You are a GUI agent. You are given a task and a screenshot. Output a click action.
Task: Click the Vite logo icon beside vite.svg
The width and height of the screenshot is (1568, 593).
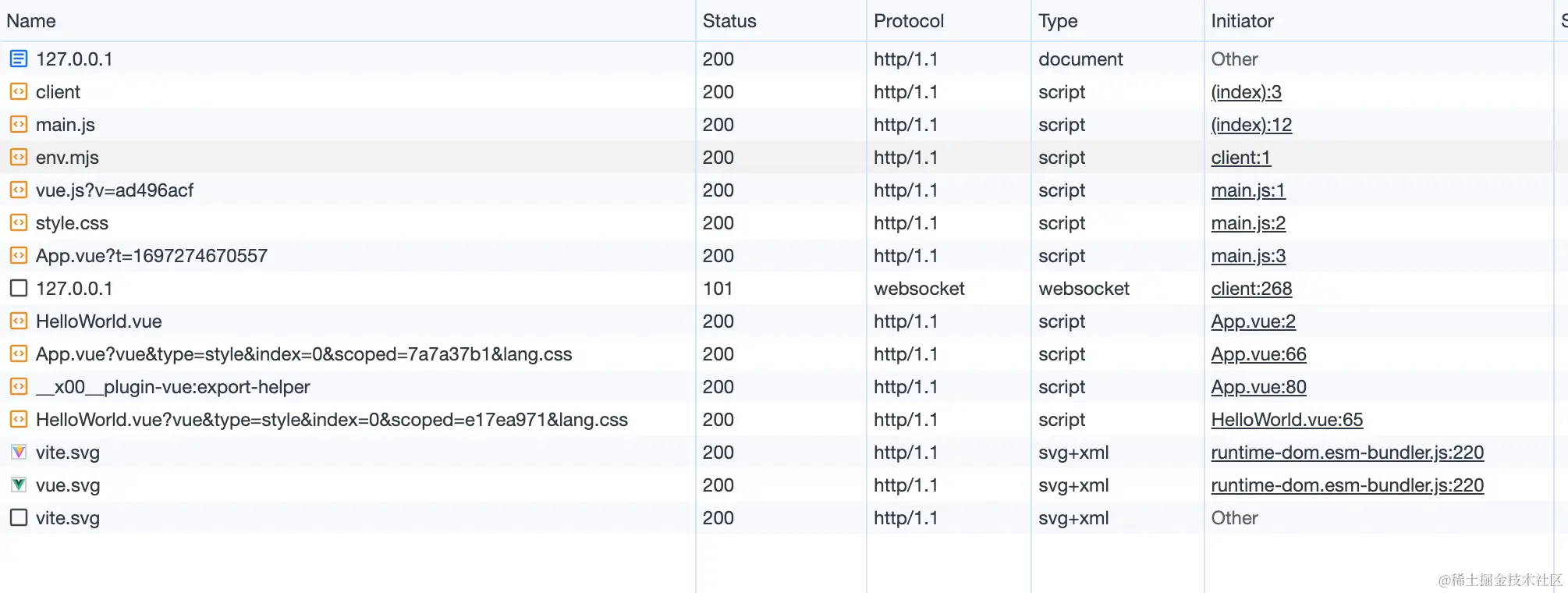[x=19, y=452]
